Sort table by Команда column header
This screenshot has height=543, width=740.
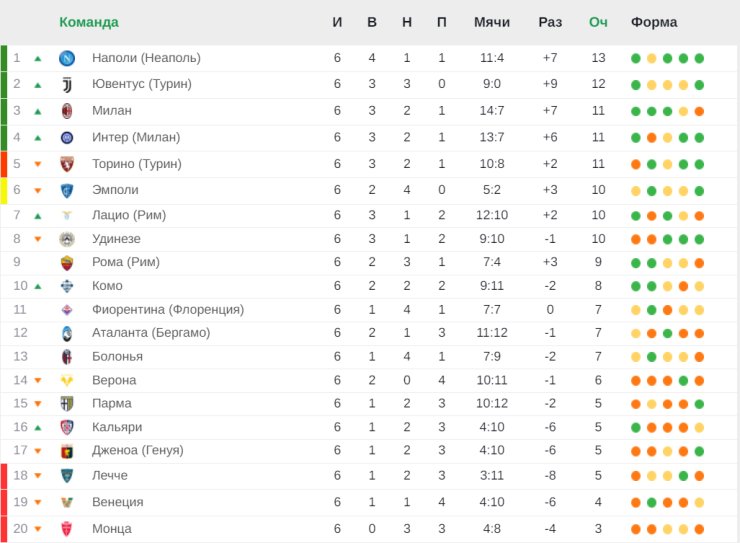pyautogui.click(x=89, y=22)
